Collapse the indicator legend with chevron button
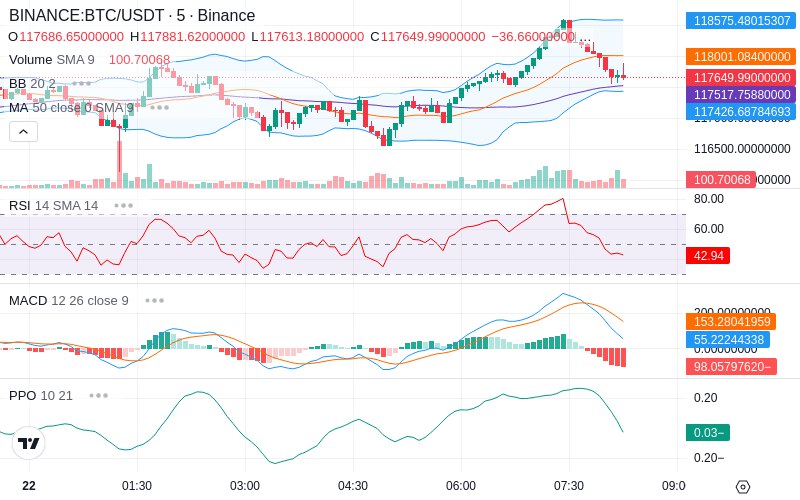Viewport: 800px width, 500px height. (x=23, y=132)
